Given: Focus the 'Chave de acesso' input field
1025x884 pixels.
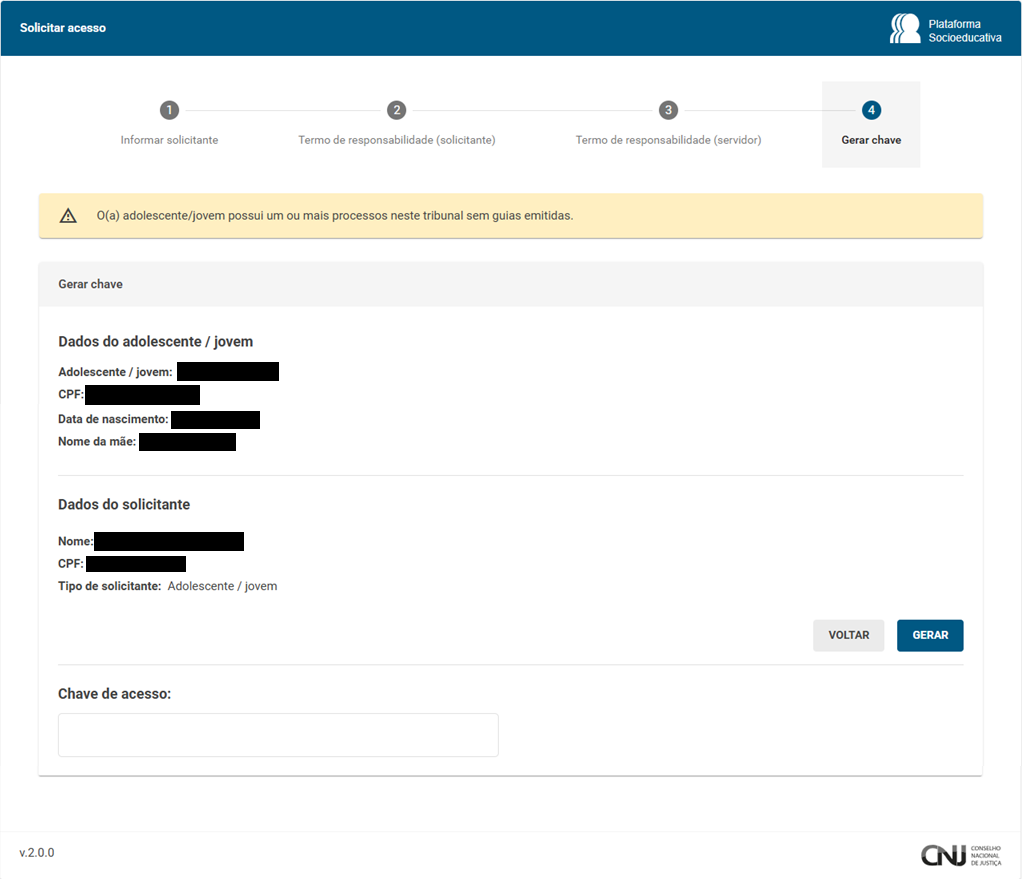Looking at the screenshot, I should tap(278, 735).
